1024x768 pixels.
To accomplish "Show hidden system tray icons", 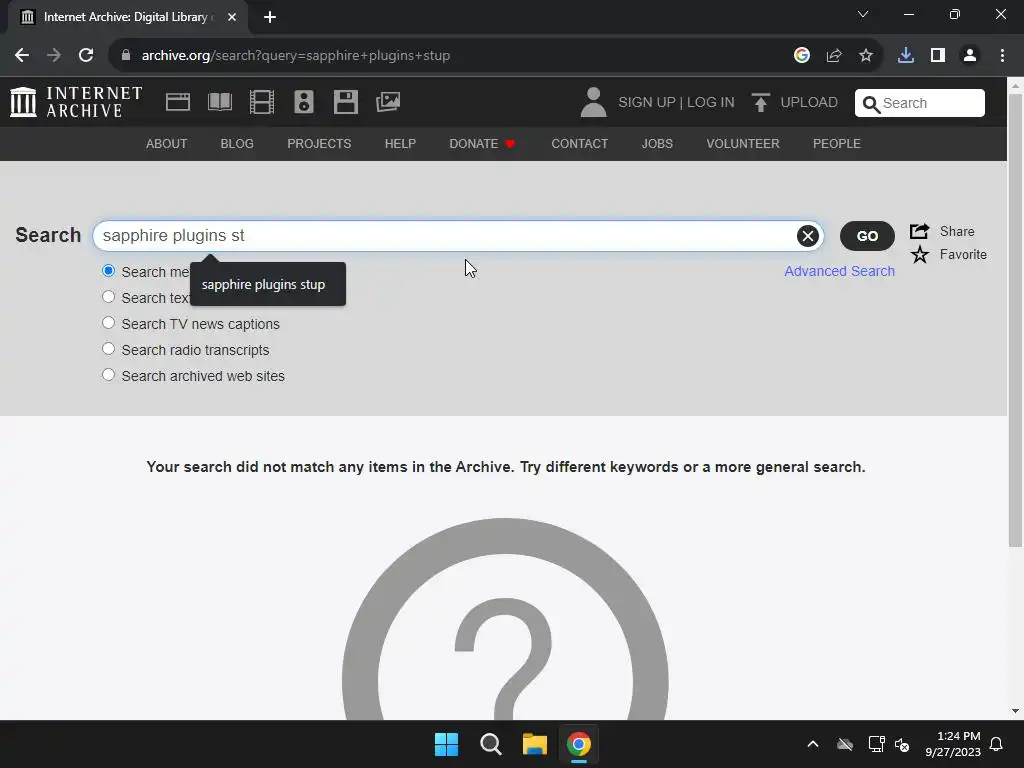I will (x=813, y=744).
